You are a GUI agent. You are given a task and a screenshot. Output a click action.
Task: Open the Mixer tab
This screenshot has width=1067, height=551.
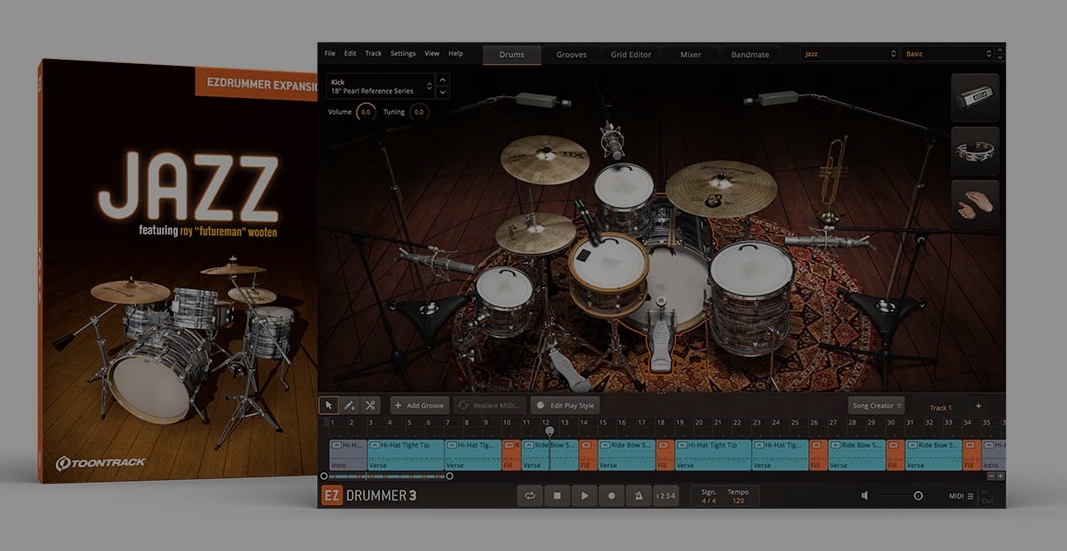point(691,54)
